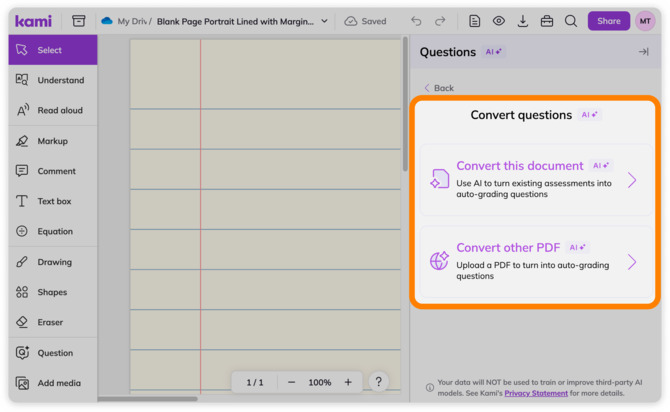
Task: Select the Comment tool
Action: pyautogui.click(x=53, y=171)
